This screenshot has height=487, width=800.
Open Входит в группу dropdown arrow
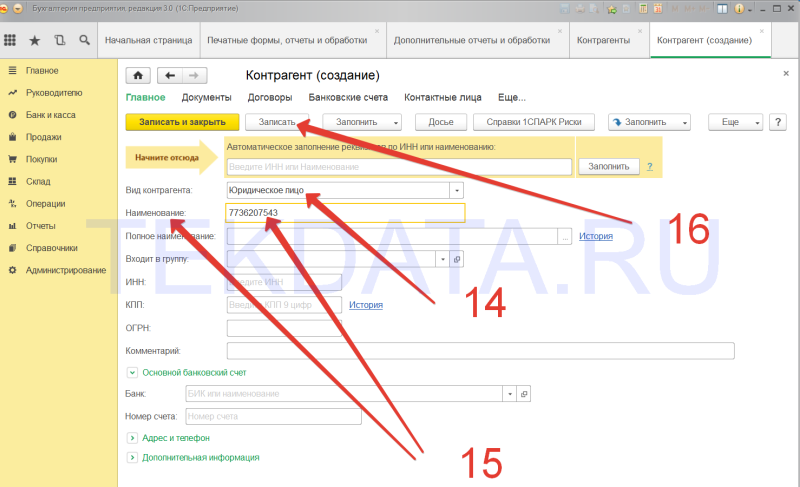(x=442, y=259)
